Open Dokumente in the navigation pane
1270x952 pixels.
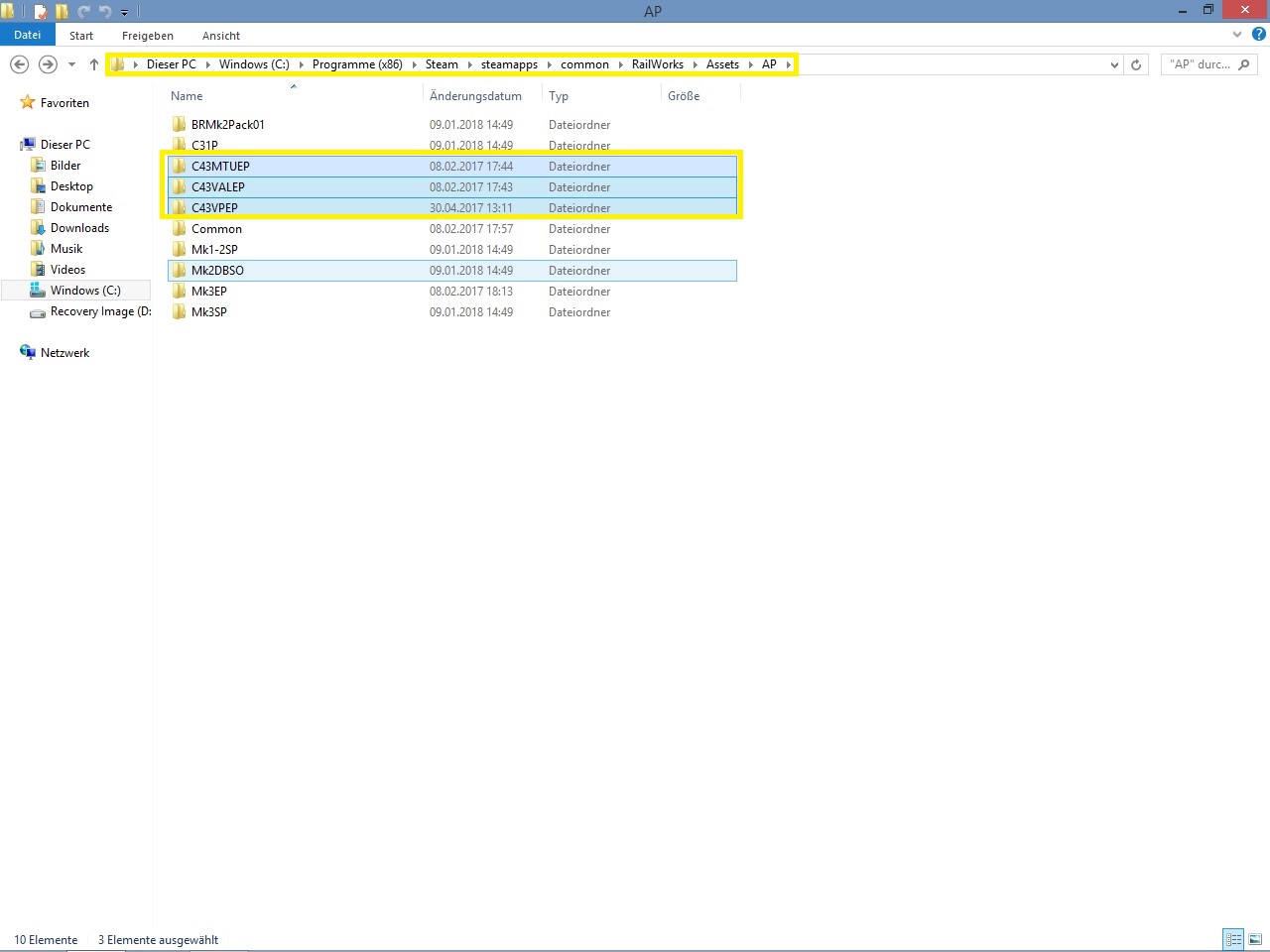click(x=81, y=207)
